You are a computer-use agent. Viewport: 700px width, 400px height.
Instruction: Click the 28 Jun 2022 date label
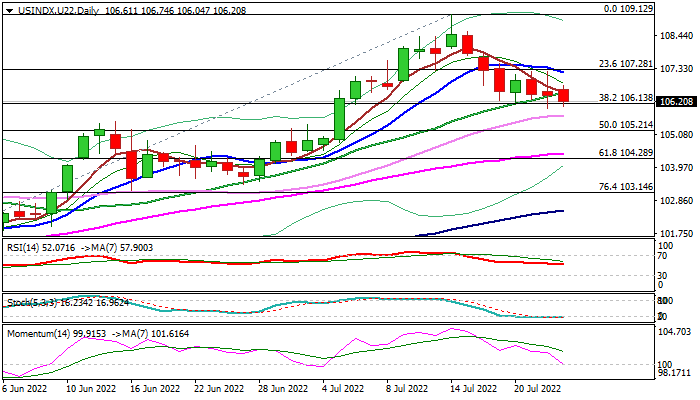point(283,389)
